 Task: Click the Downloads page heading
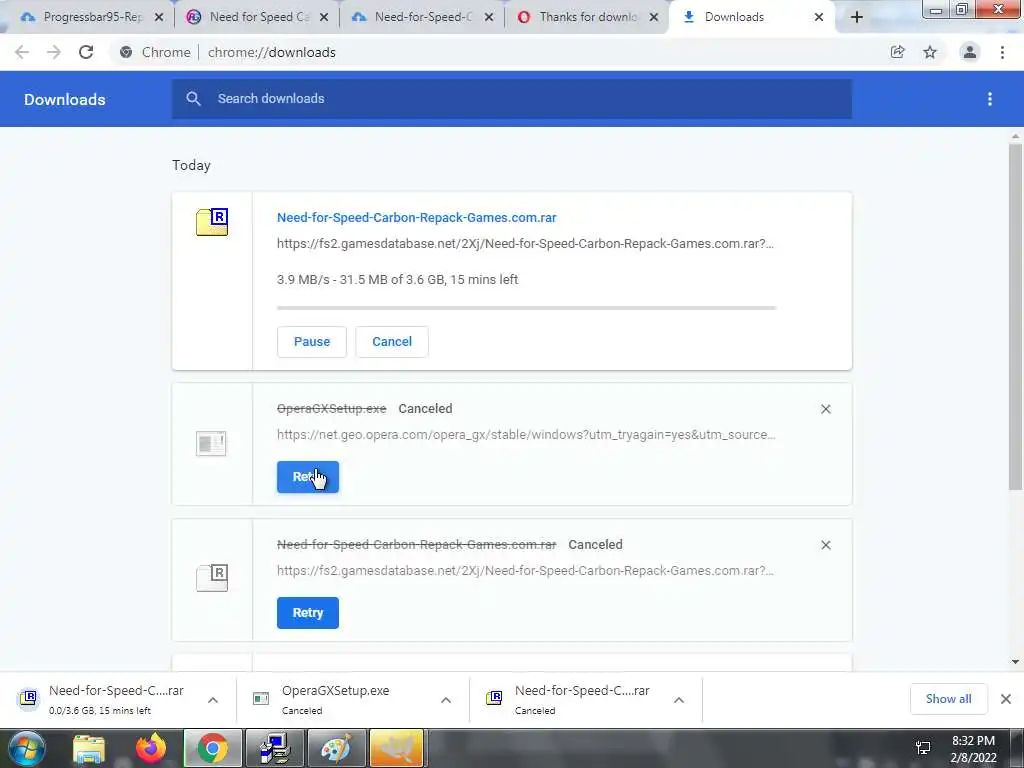coord(65,99)
